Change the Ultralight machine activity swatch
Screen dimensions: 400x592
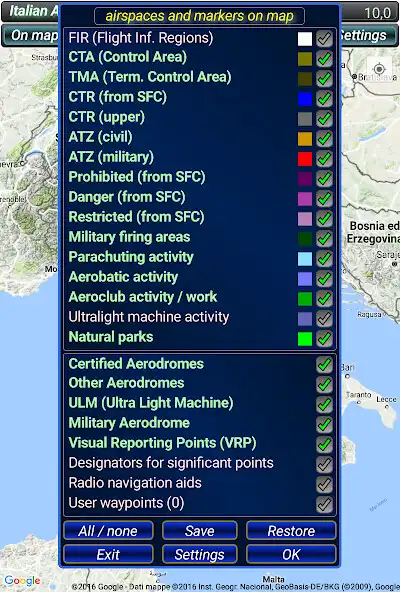click(x=305, y=319)
